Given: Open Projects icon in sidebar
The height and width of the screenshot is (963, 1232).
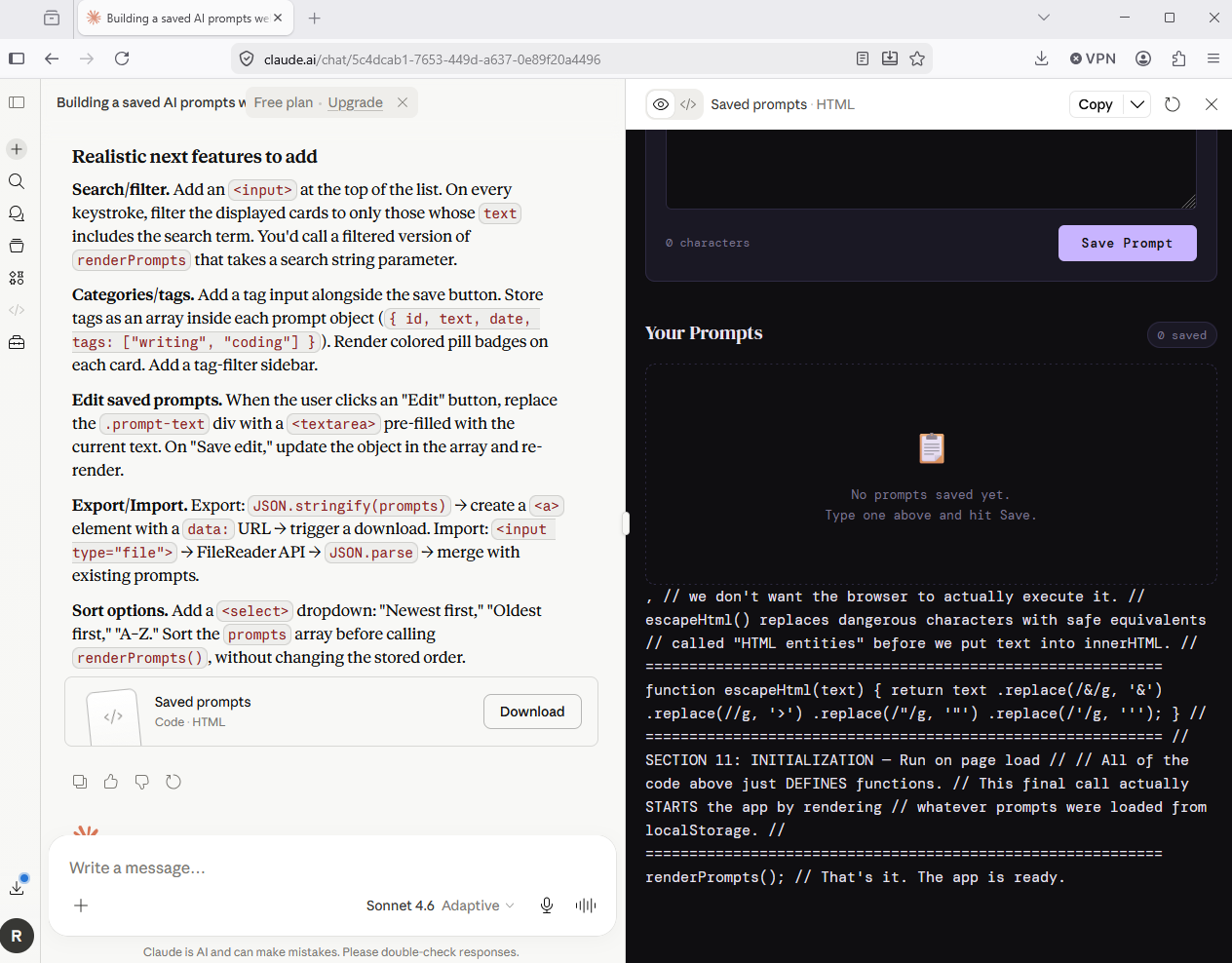Looking at the screenshot, I should (x=17, y=246).
